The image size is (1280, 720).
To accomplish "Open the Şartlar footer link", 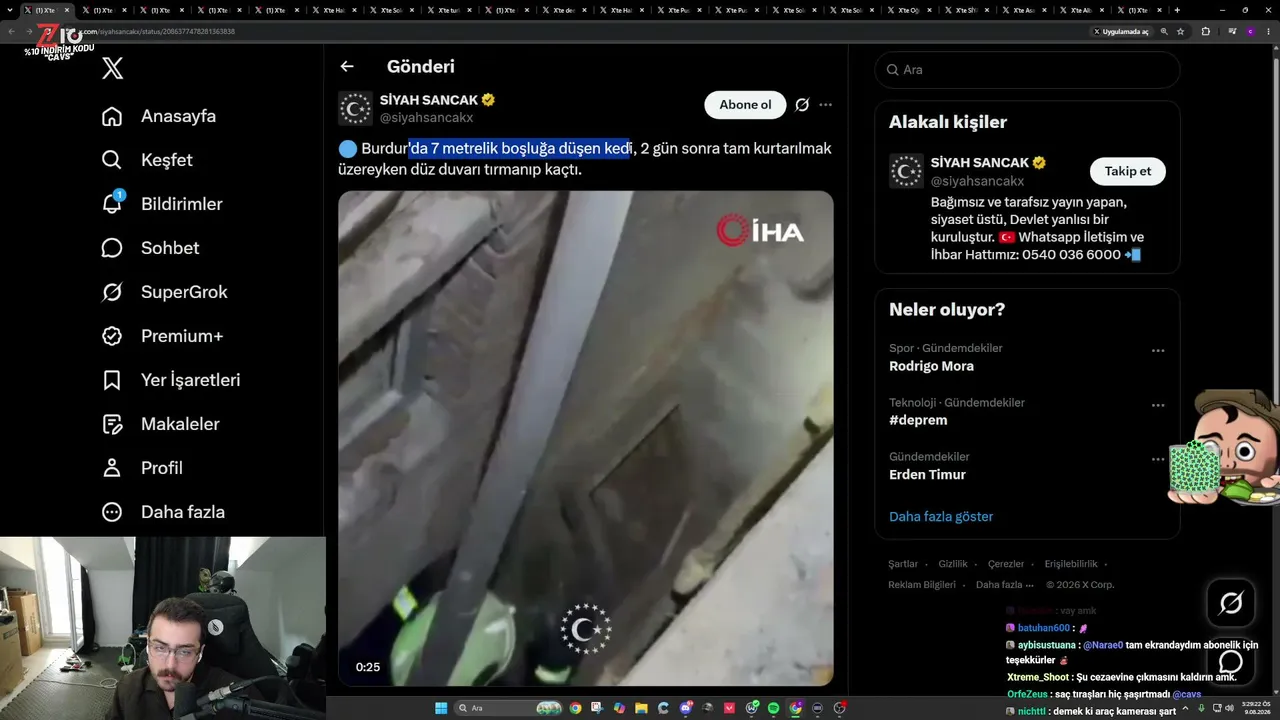I will point(903,564).
